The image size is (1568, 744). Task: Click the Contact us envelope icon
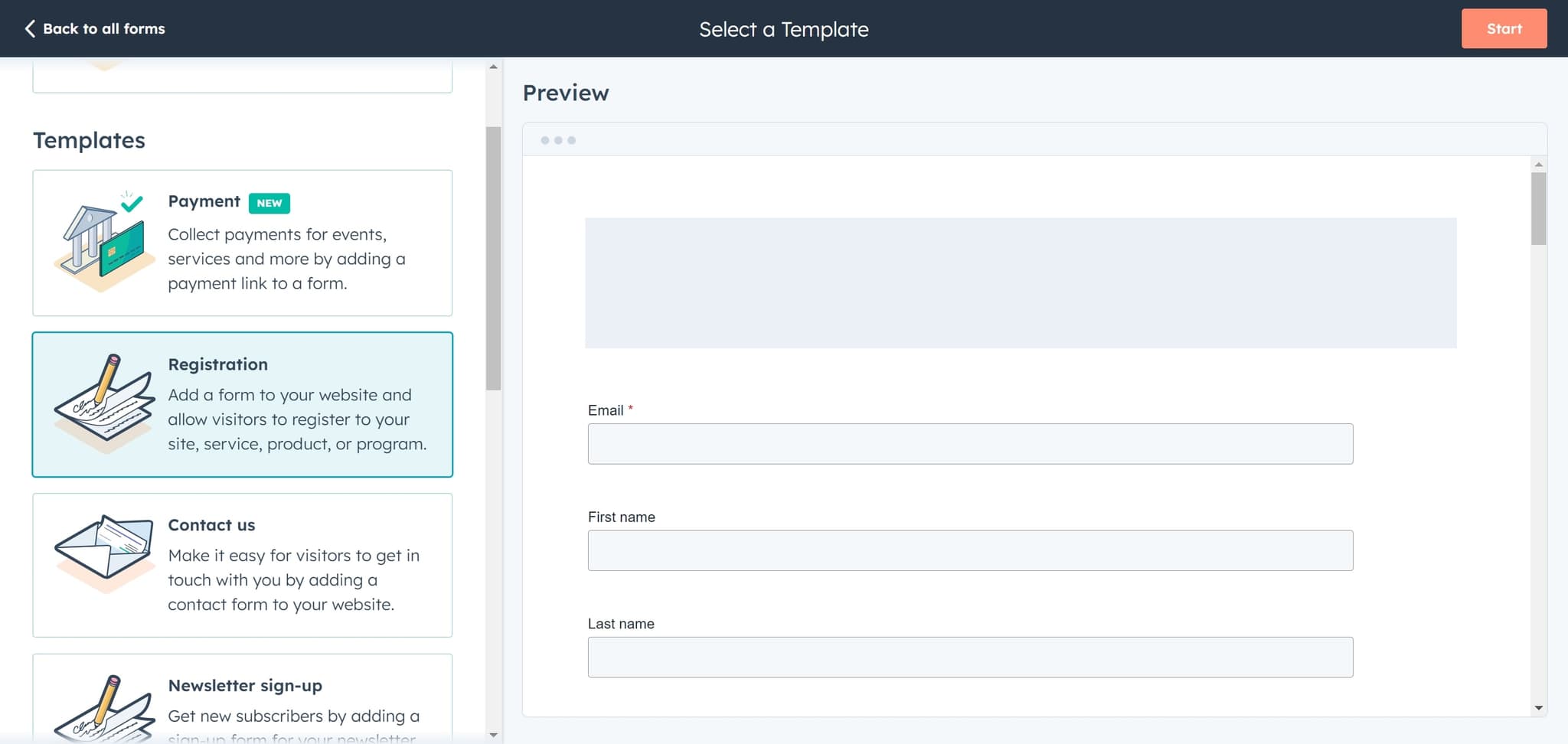[104, 554]
